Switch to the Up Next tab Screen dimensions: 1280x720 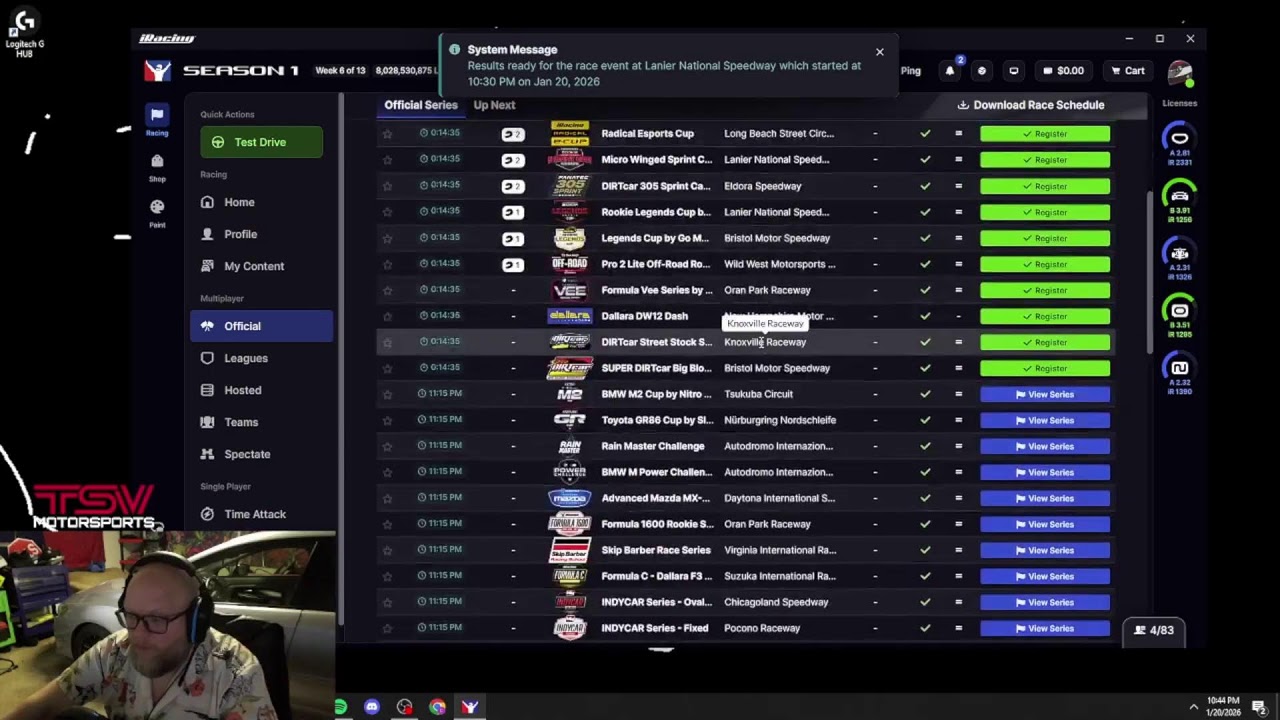click(494, 105)
